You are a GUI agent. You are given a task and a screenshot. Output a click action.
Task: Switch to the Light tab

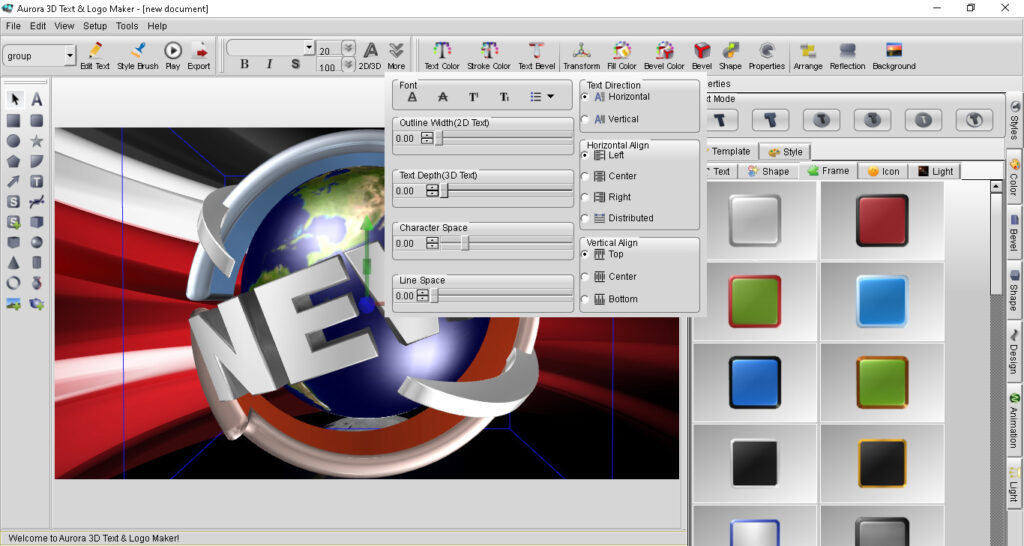pyautogui.click(x=935, y=171)
